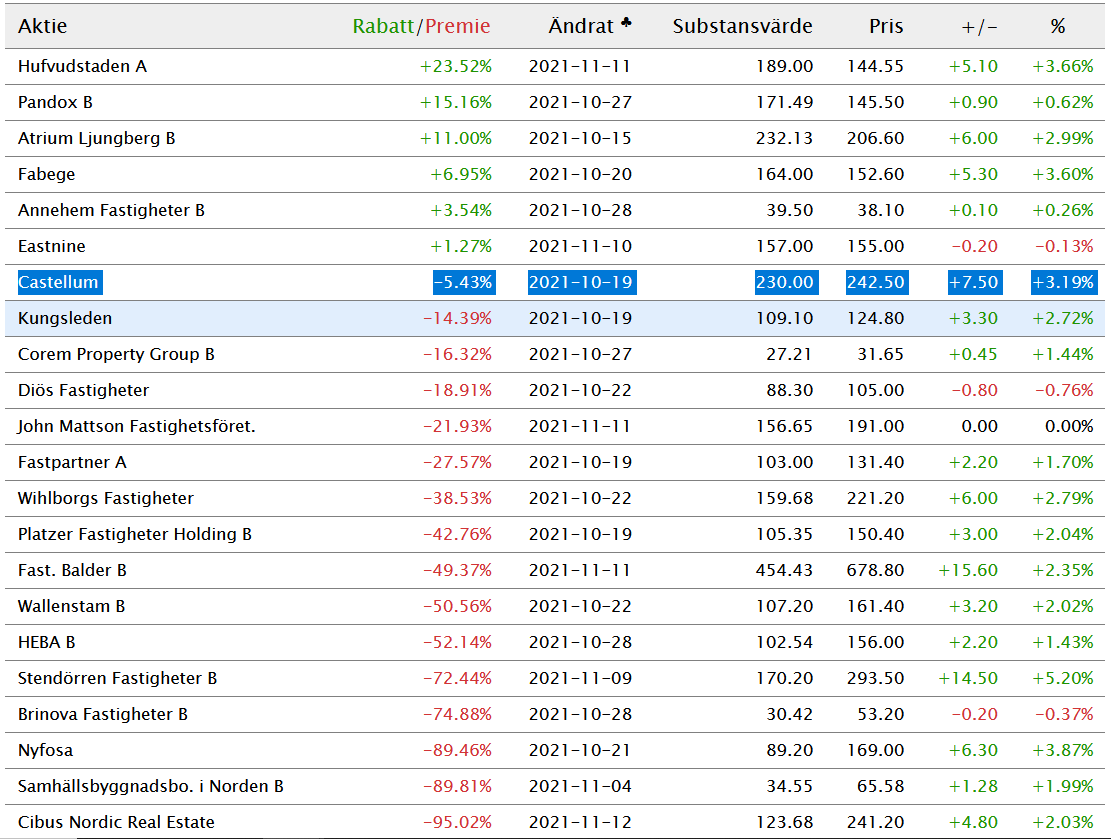This screenshot has width=1111, height=839.
Task: Open Corem Property Group B
Action: (x=116, y=354)
